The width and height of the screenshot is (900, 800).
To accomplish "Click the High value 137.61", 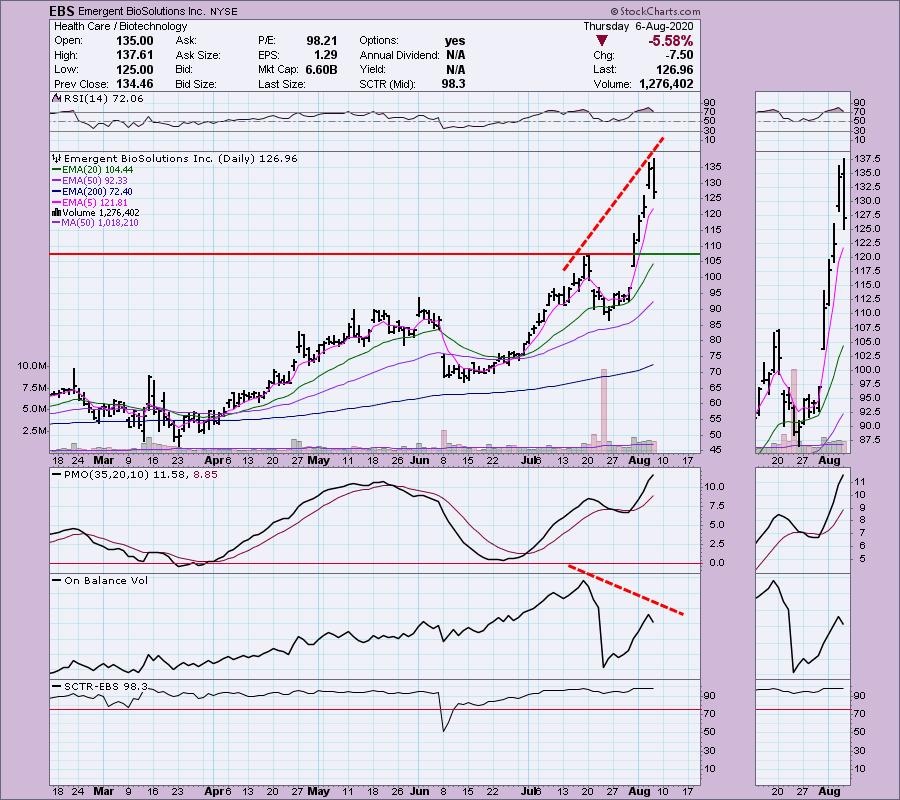I will pos(135,55).
